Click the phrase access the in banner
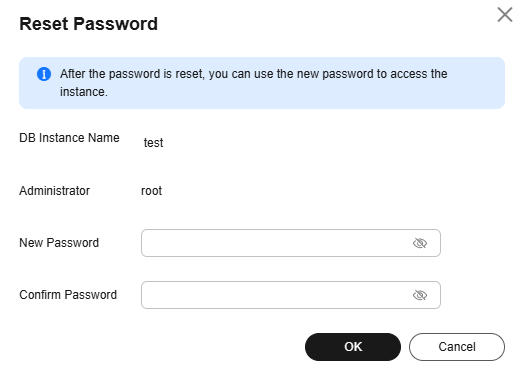This screenshot has height=377, width=530. click(419, 74)
